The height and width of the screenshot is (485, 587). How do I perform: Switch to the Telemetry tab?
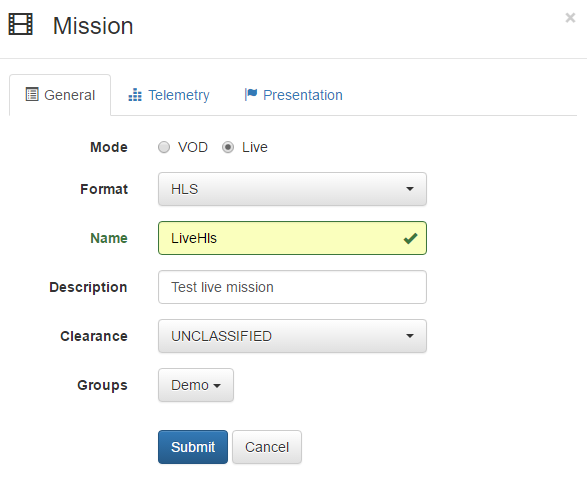(x=169, y=95)
